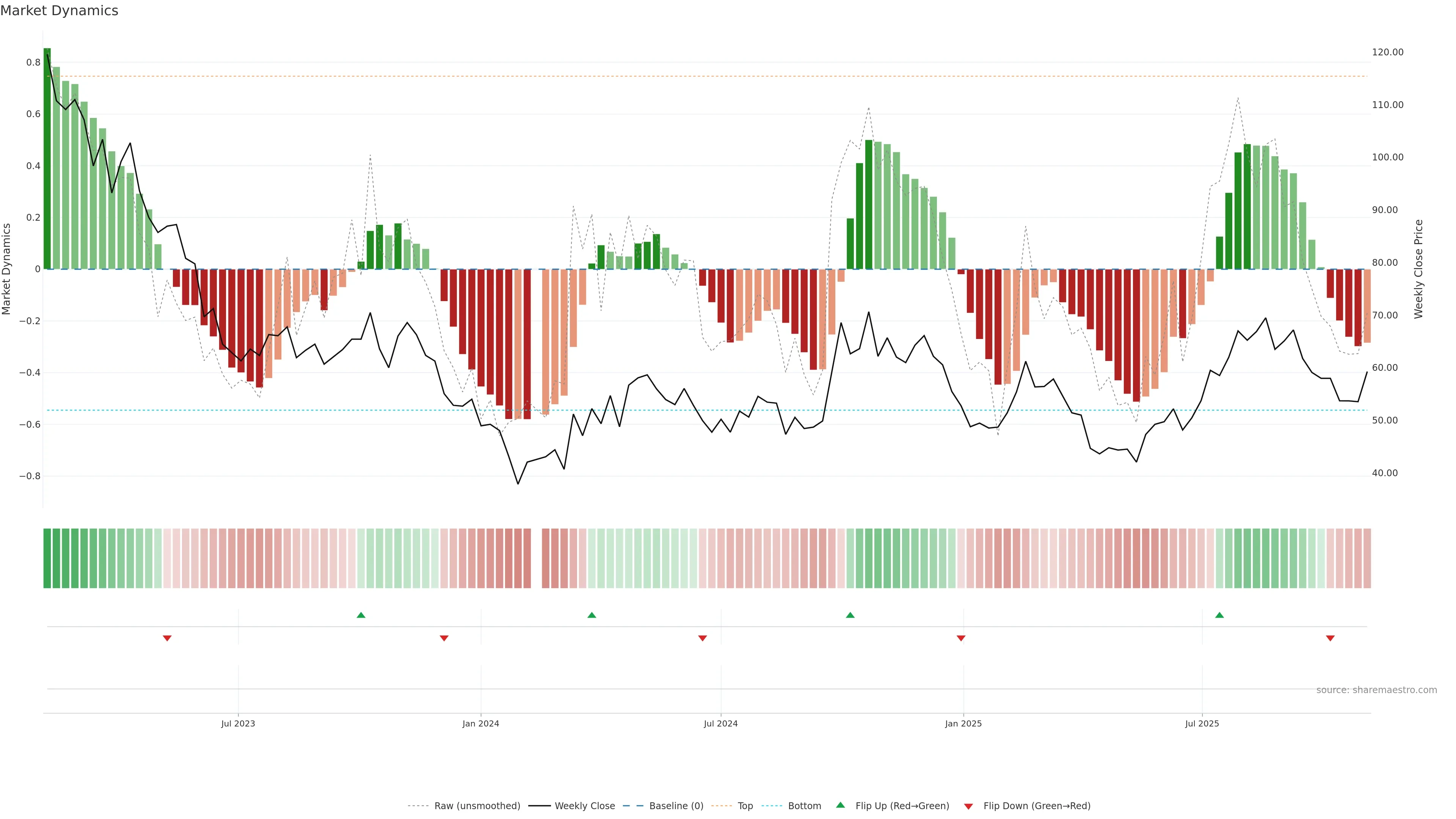Toggle the Weekly Close legend entry
The width and height of the screenshot is (1456, 819).
584,806
